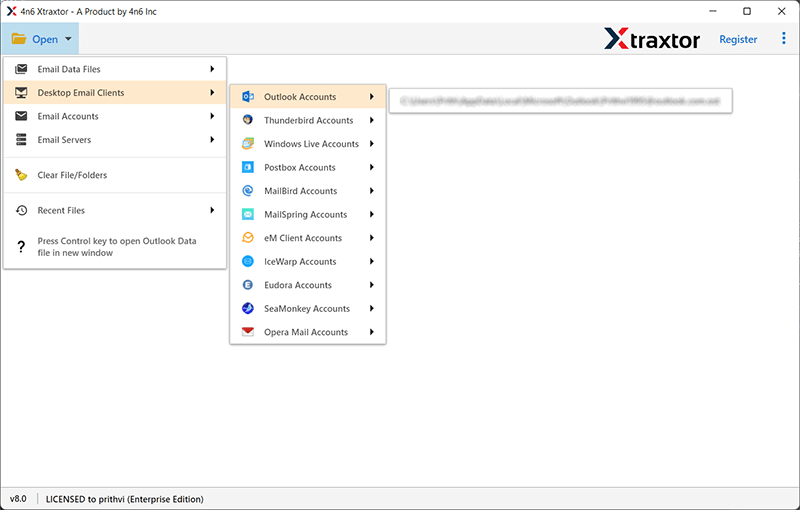Click the SeaMonkey Accounts icon
The image size is (800, 510).
point(247,309)
